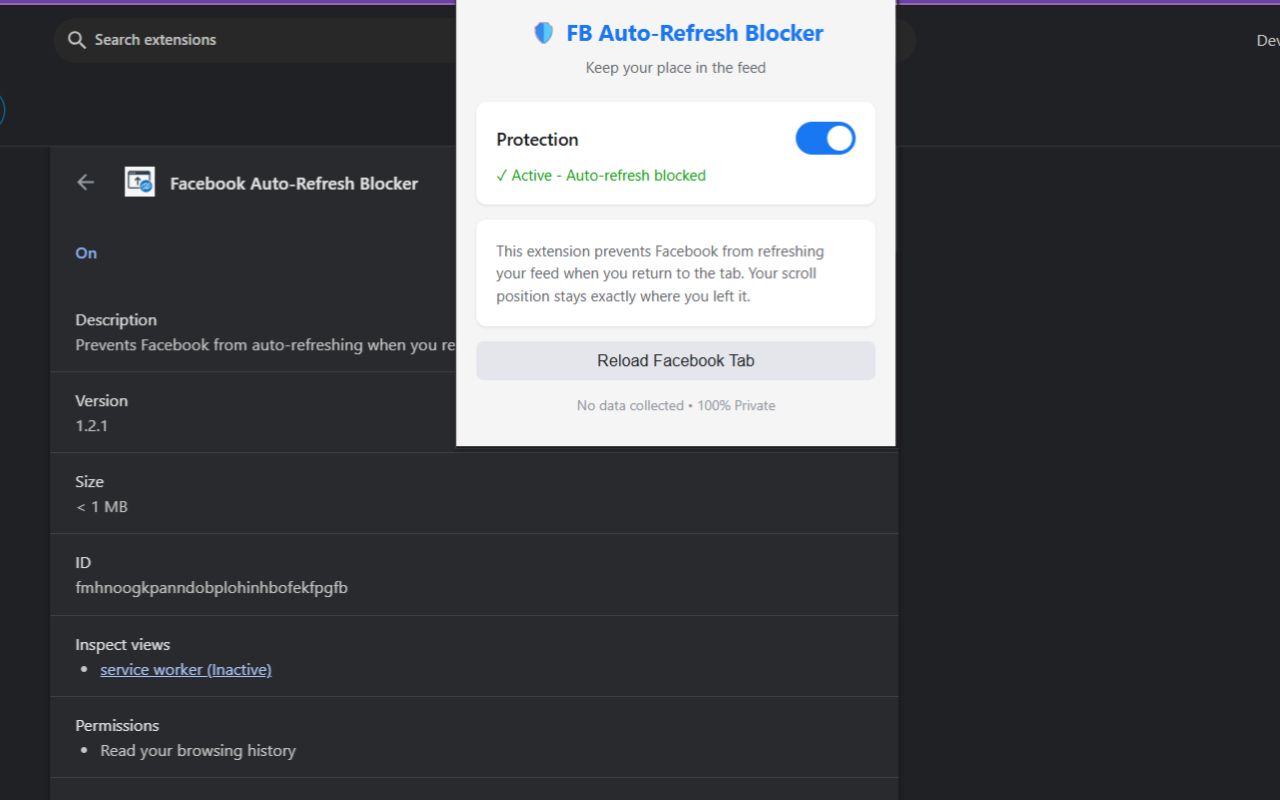
Task: Click the Facebook Auto-Refresh Blocker extension icon
Action: coord(140,182)
